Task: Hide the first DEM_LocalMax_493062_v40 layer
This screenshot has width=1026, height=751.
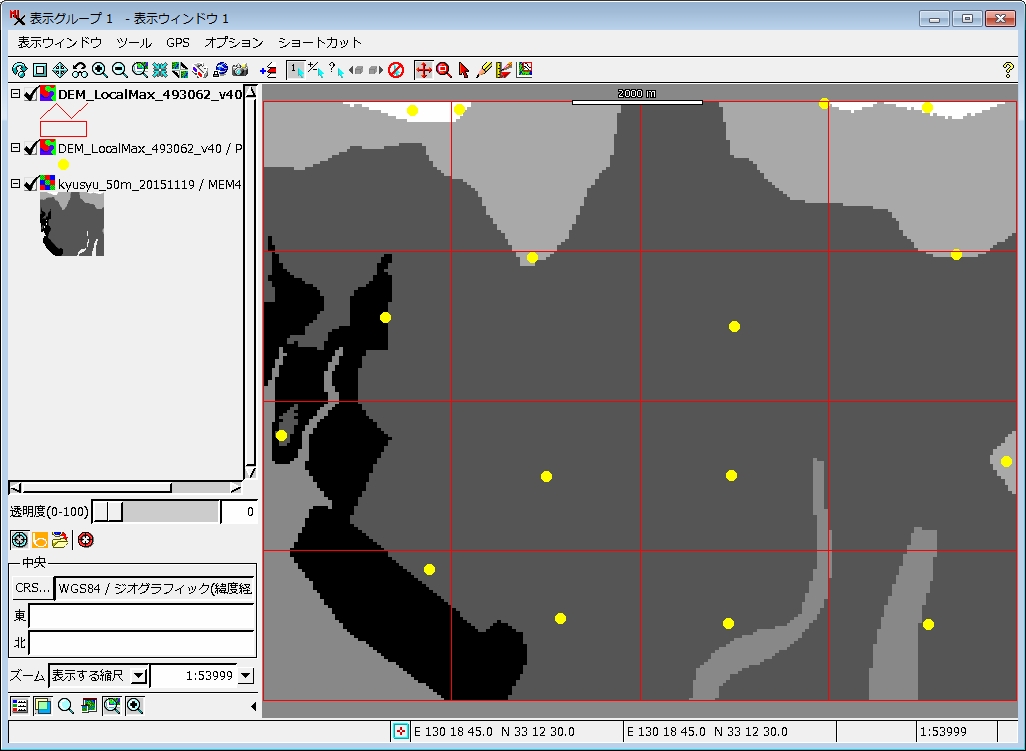Action: (x=30, y=95)
